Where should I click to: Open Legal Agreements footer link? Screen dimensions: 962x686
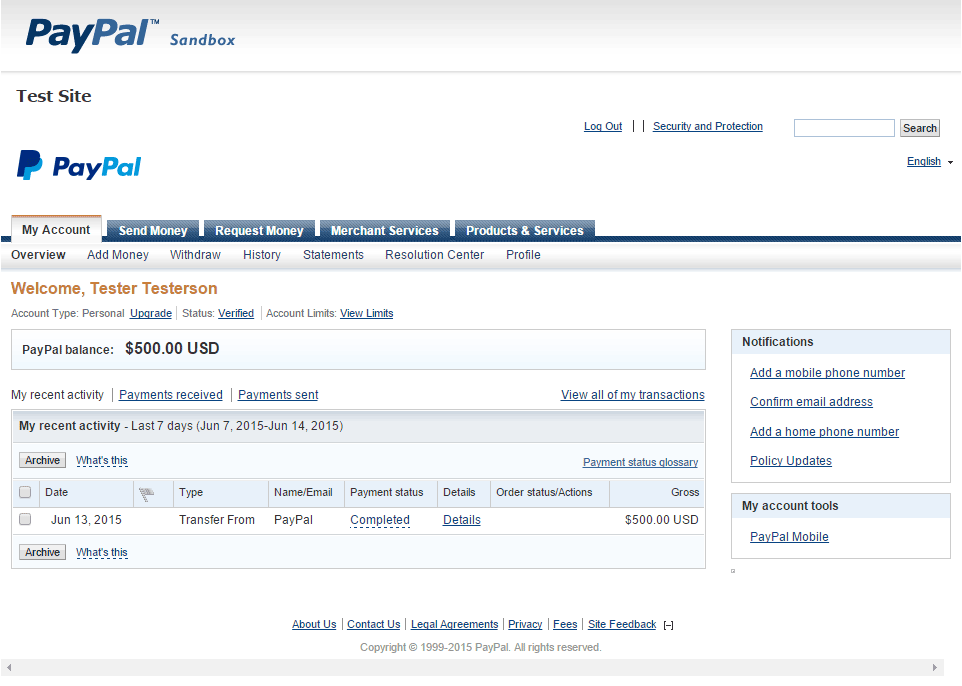(x=455, y=625)
